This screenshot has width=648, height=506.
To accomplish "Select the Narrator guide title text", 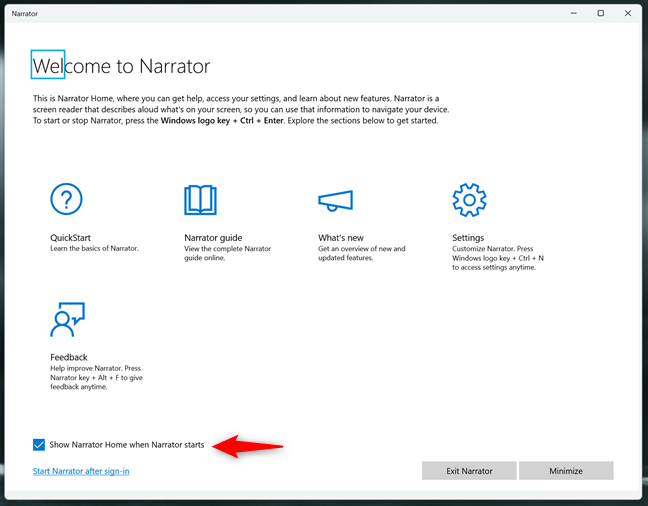I will coord(213,238).
